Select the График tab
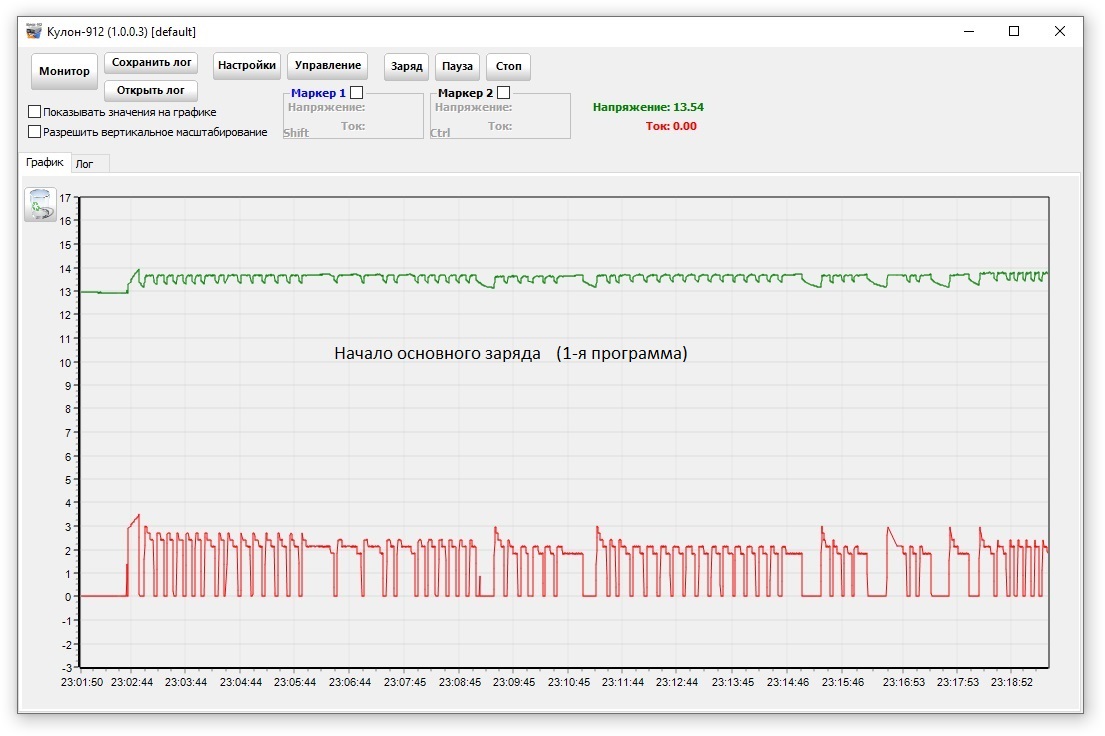1105x736 pixels. [45, 162]
